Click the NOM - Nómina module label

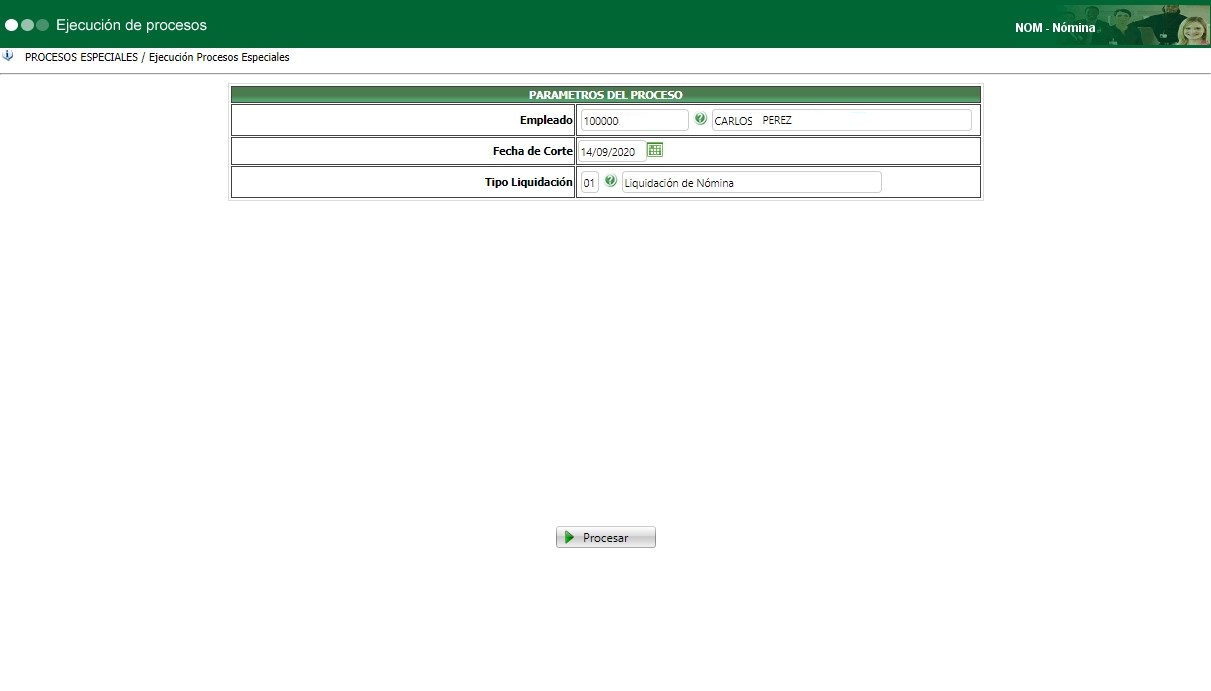(1055, 28)
